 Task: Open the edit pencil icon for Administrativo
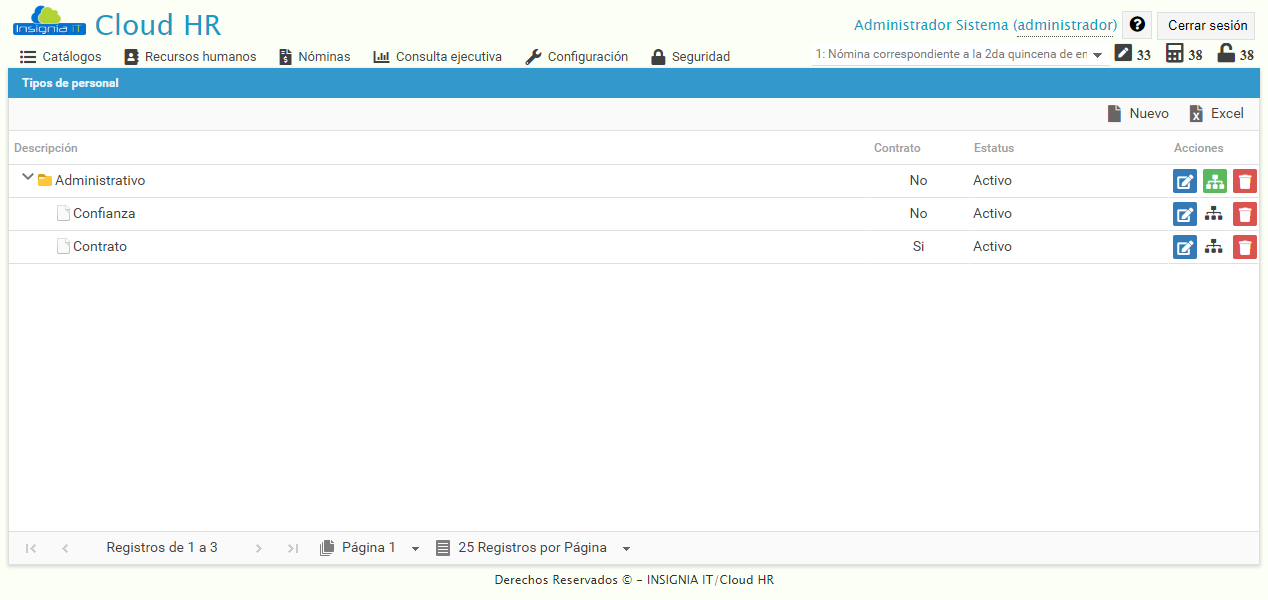pyautogui.click(x=1184, y=181)
